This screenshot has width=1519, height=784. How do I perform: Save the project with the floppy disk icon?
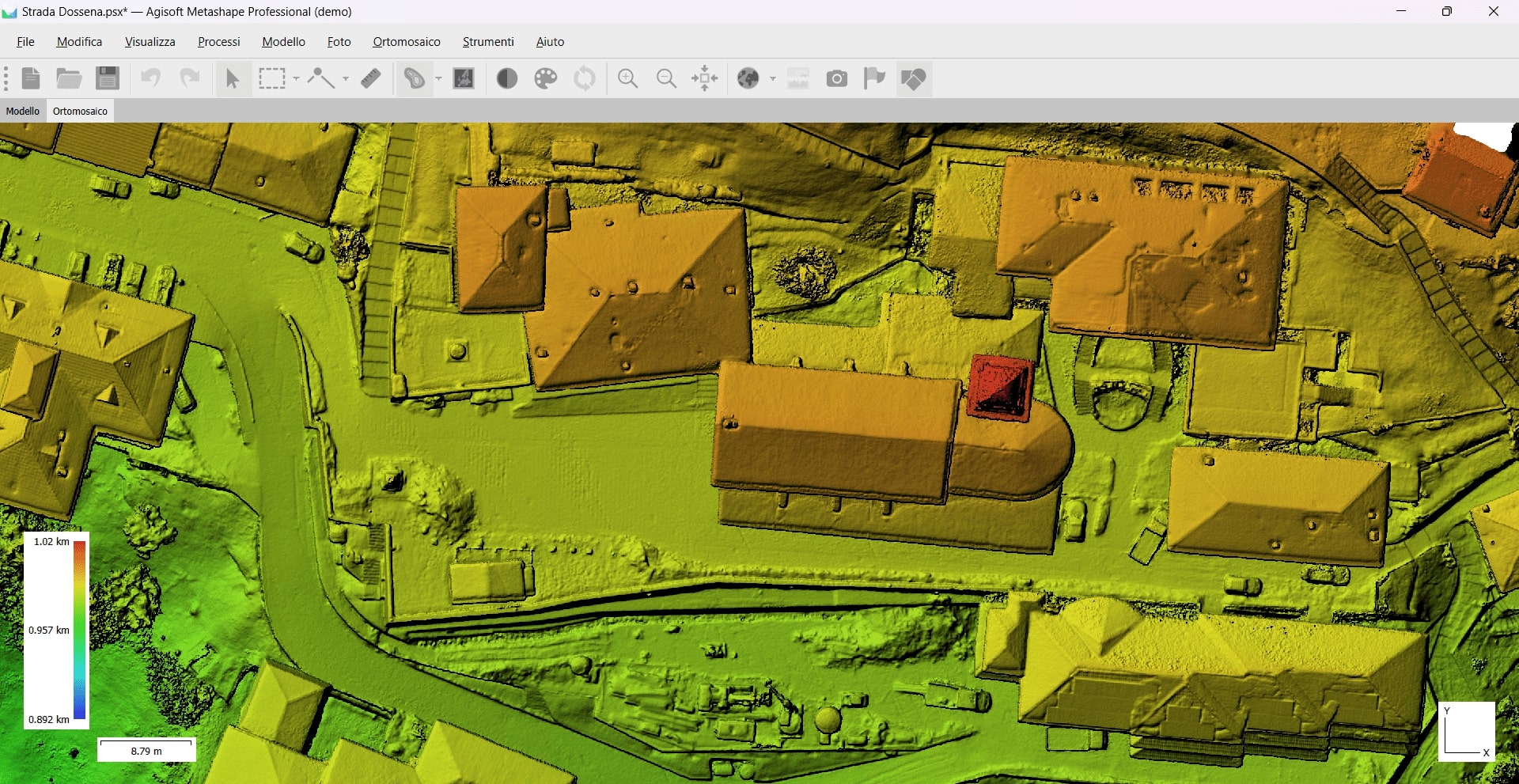[108, 78]
